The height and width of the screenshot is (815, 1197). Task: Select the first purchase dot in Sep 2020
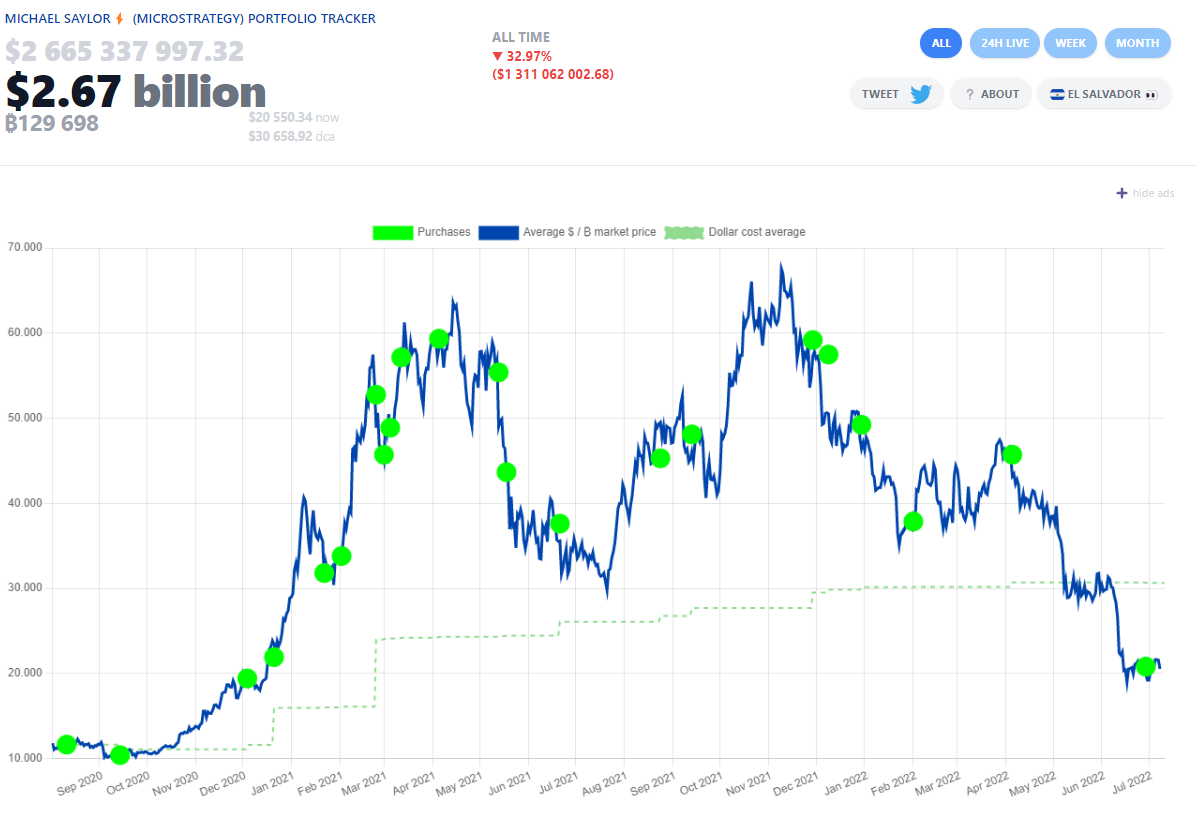pyautogui.click(x=66, y=744)
